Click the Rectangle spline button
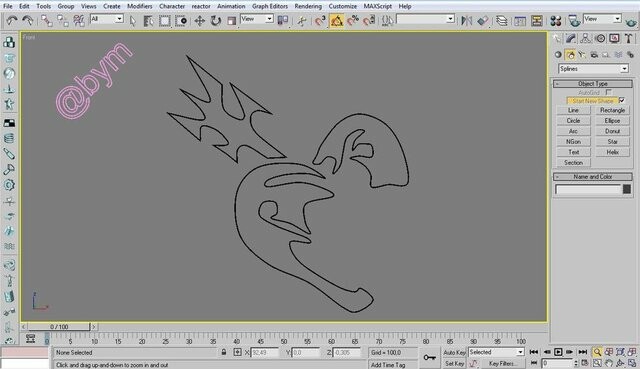The image size is (640, 369). coord(612,110)
